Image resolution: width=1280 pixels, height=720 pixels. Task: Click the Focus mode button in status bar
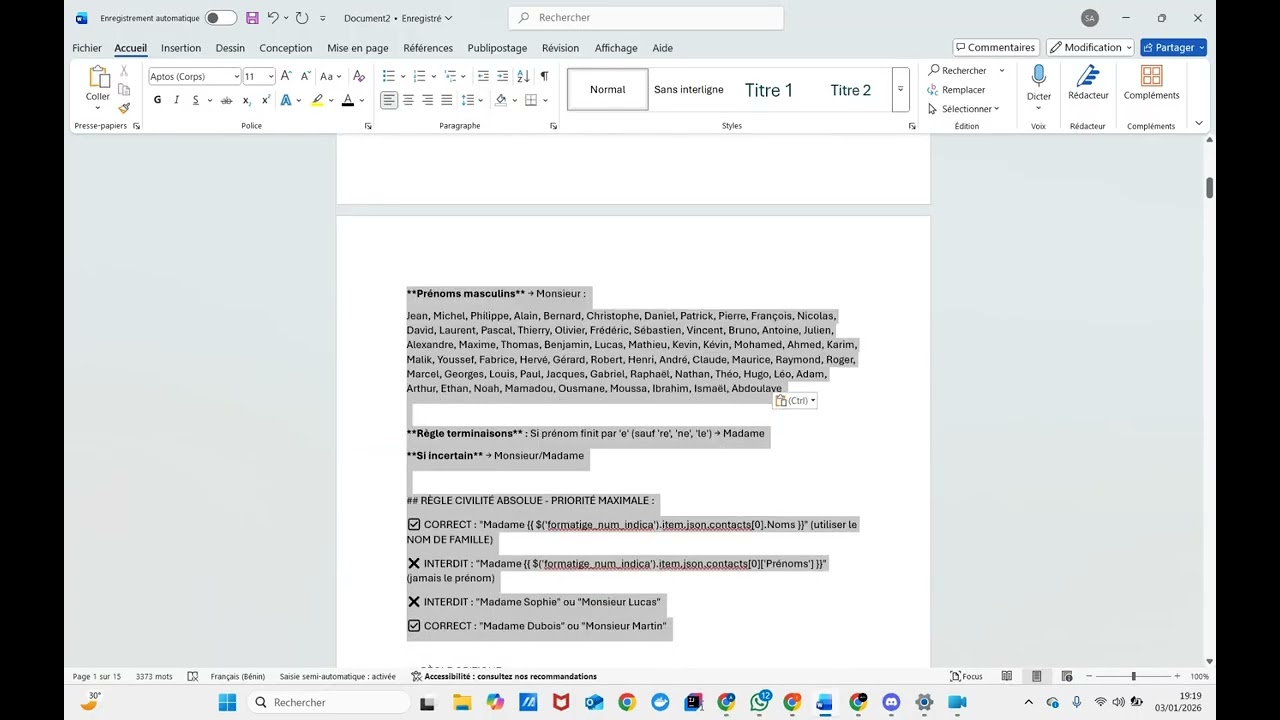pyautogui.click(x=966, y=676)
